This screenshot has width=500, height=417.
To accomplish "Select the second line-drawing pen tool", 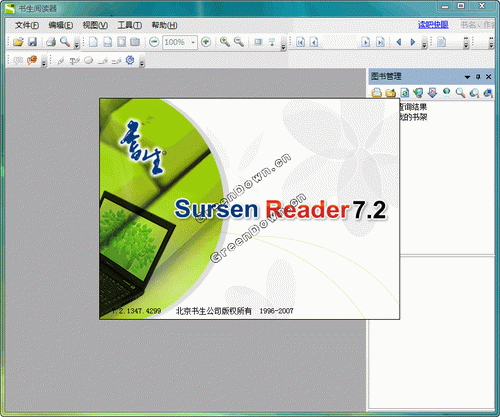I will coord(116,61).
